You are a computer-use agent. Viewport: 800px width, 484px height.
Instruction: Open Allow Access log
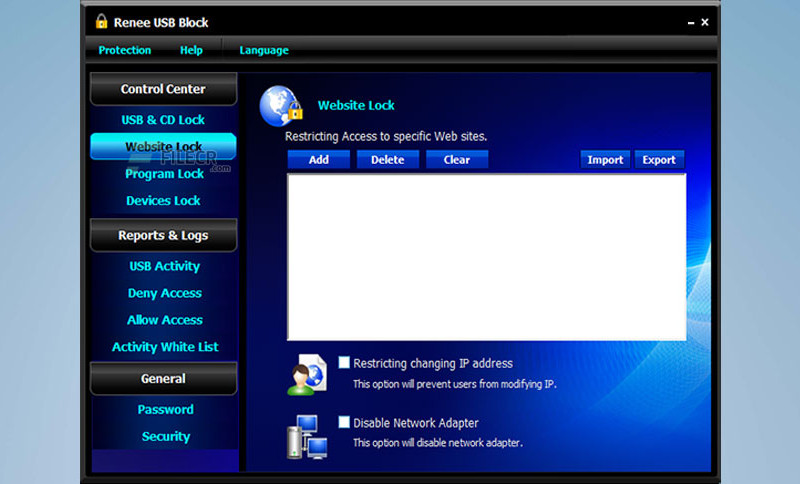click(165, 320)
